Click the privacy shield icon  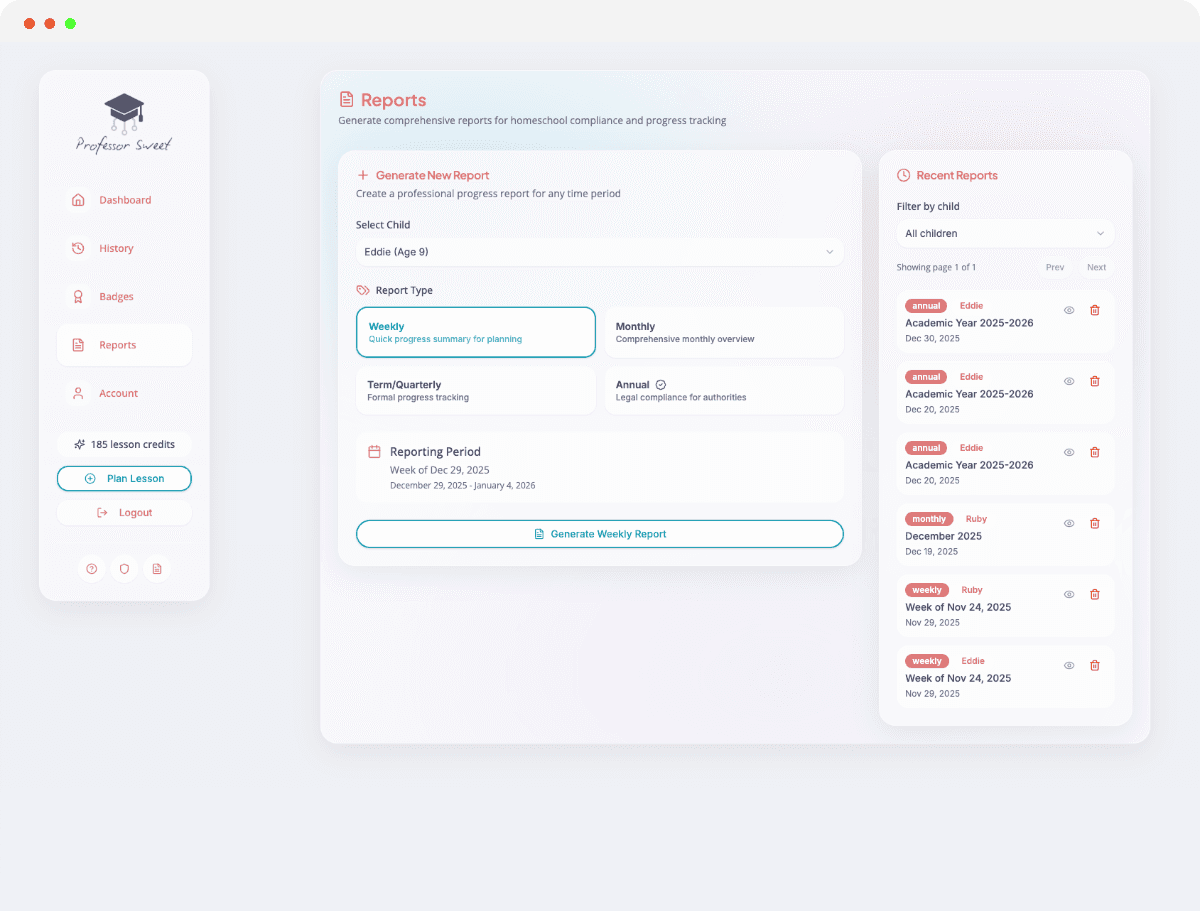[124, 568]
